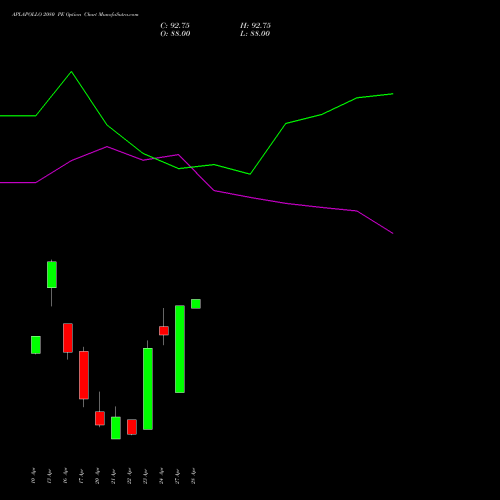Click the tall red candle for 17 Apr
This screenshot has height=500, width=500.
coord(84,375)
